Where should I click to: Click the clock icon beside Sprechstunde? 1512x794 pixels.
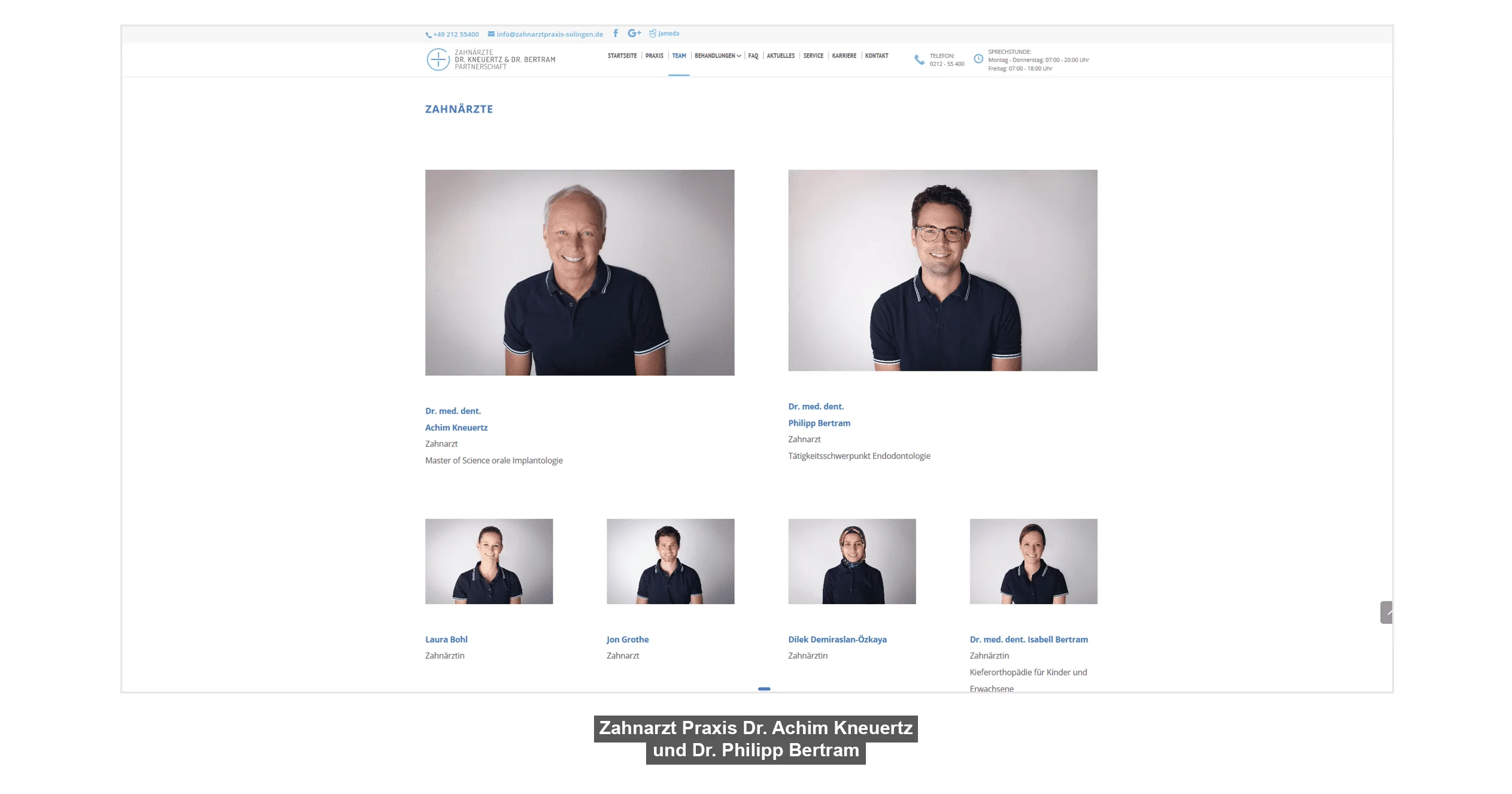978,59
